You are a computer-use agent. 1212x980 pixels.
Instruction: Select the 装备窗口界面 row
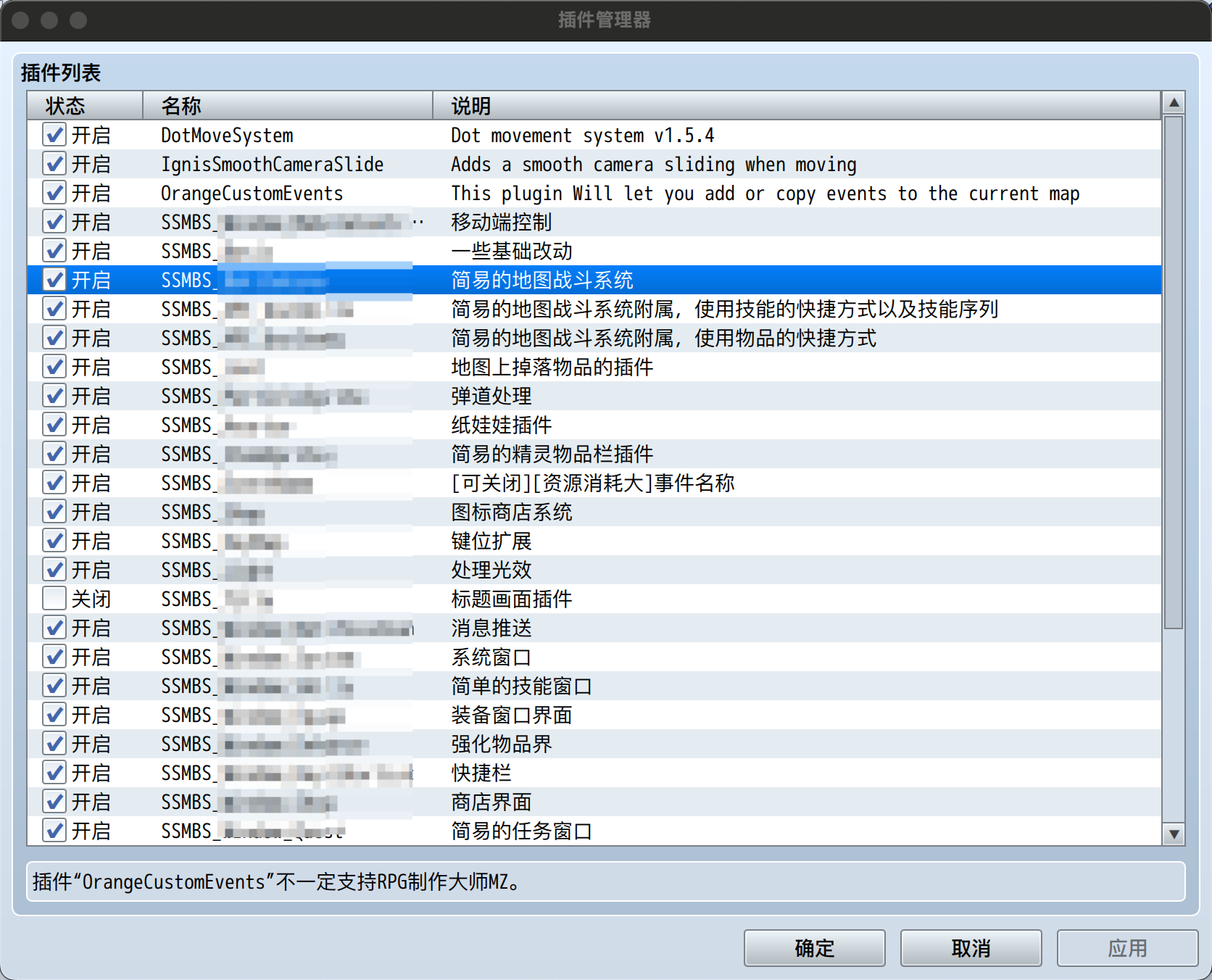[x=594, y=715]
